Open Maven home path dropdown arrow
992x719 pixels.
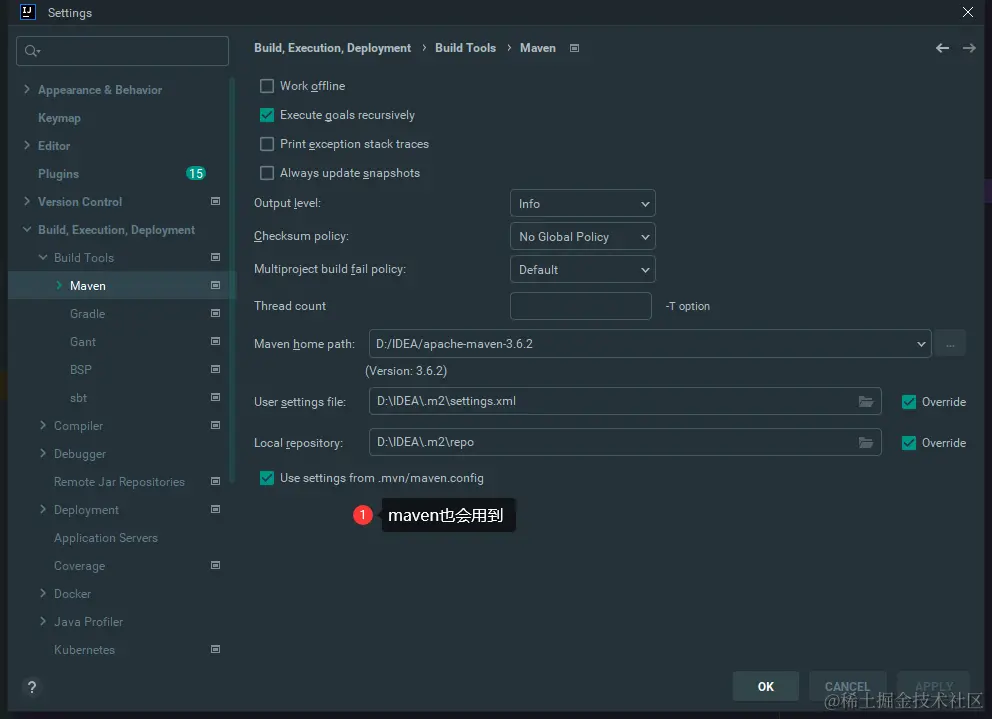[x=921, y=344]
